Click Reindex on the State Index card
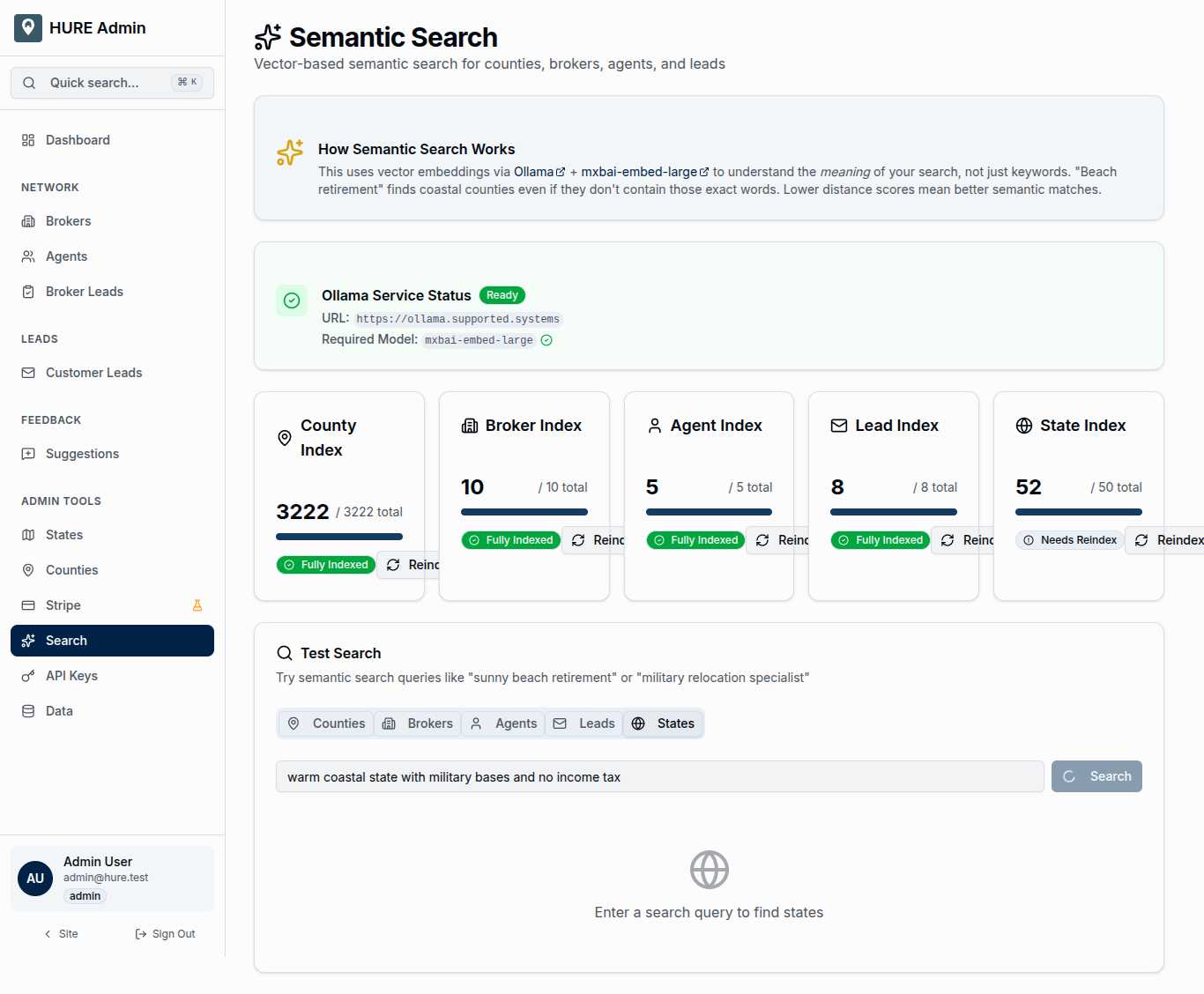This screenshot has height=994, width=1204. tap(1172, 539)
